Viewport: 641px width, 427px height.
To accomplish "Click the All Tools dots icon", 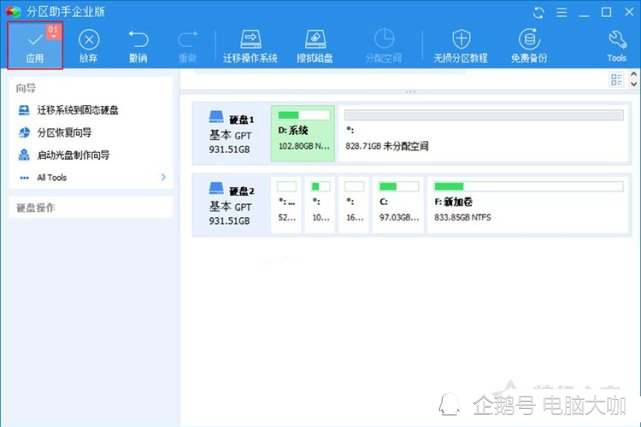I will coord(24,178).
